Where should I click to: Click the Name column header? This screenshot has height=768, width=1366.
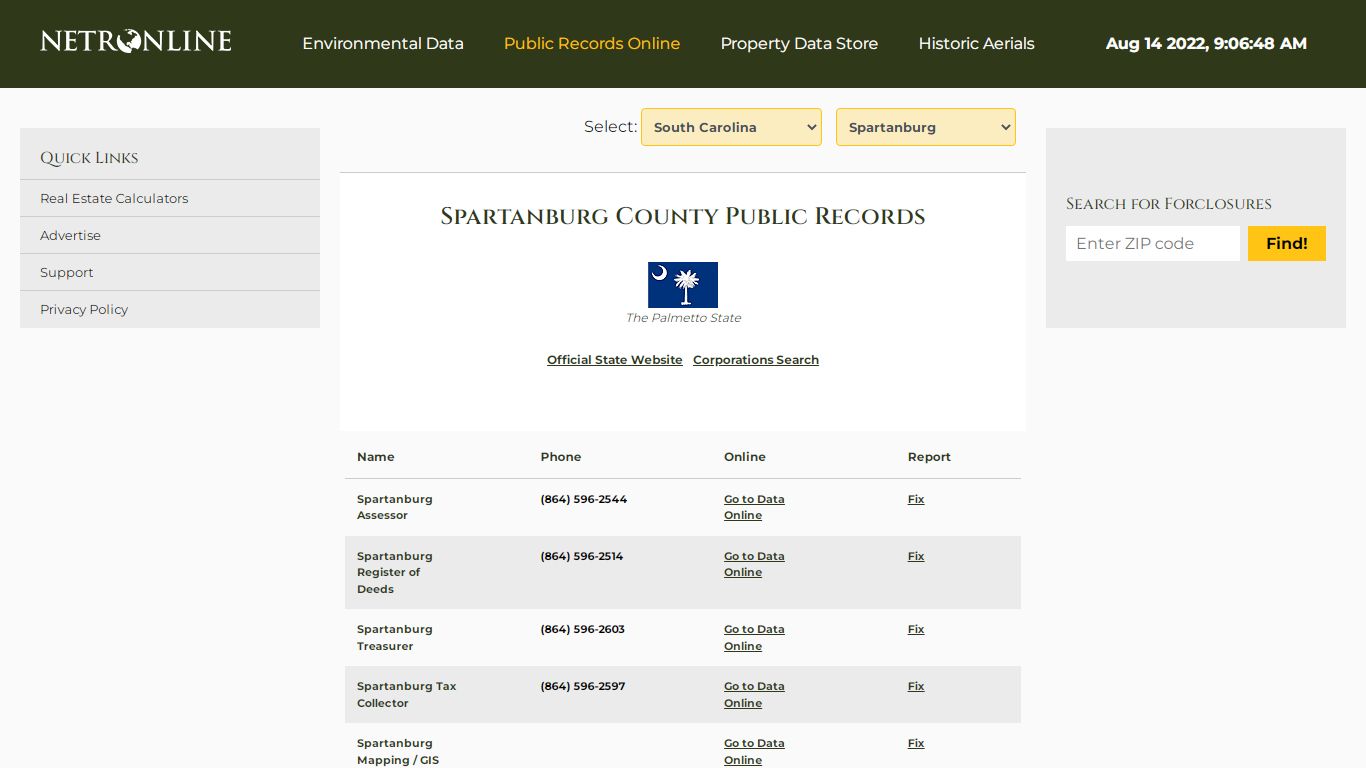[x=376, y=457]
